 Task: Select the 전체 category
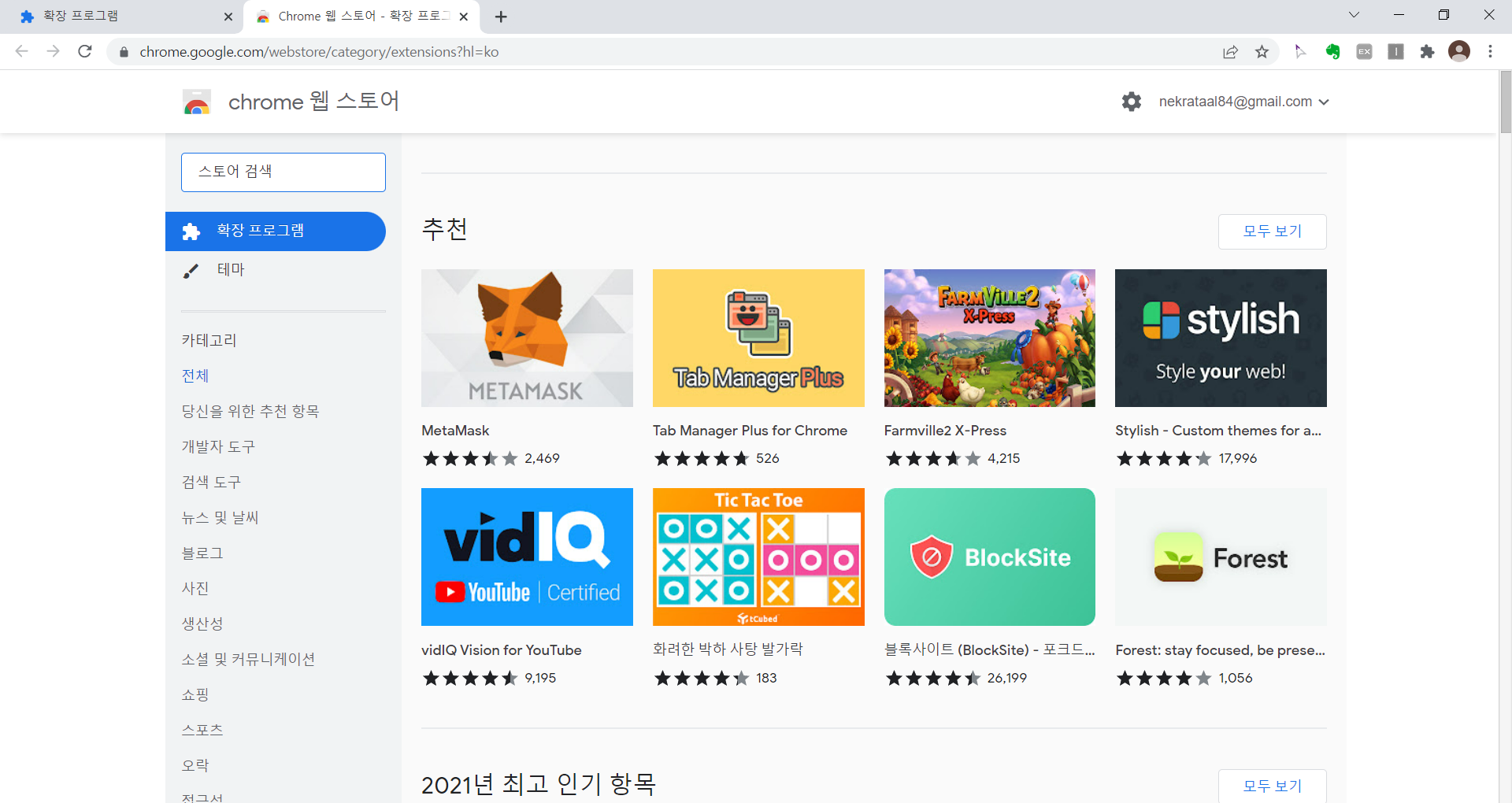[195, 376]
